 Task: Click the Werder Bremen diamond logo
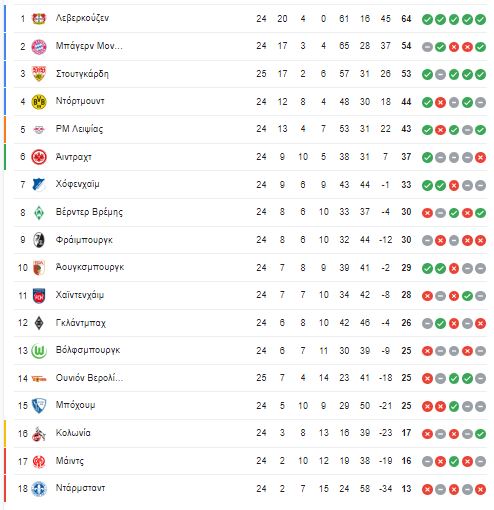39,213
